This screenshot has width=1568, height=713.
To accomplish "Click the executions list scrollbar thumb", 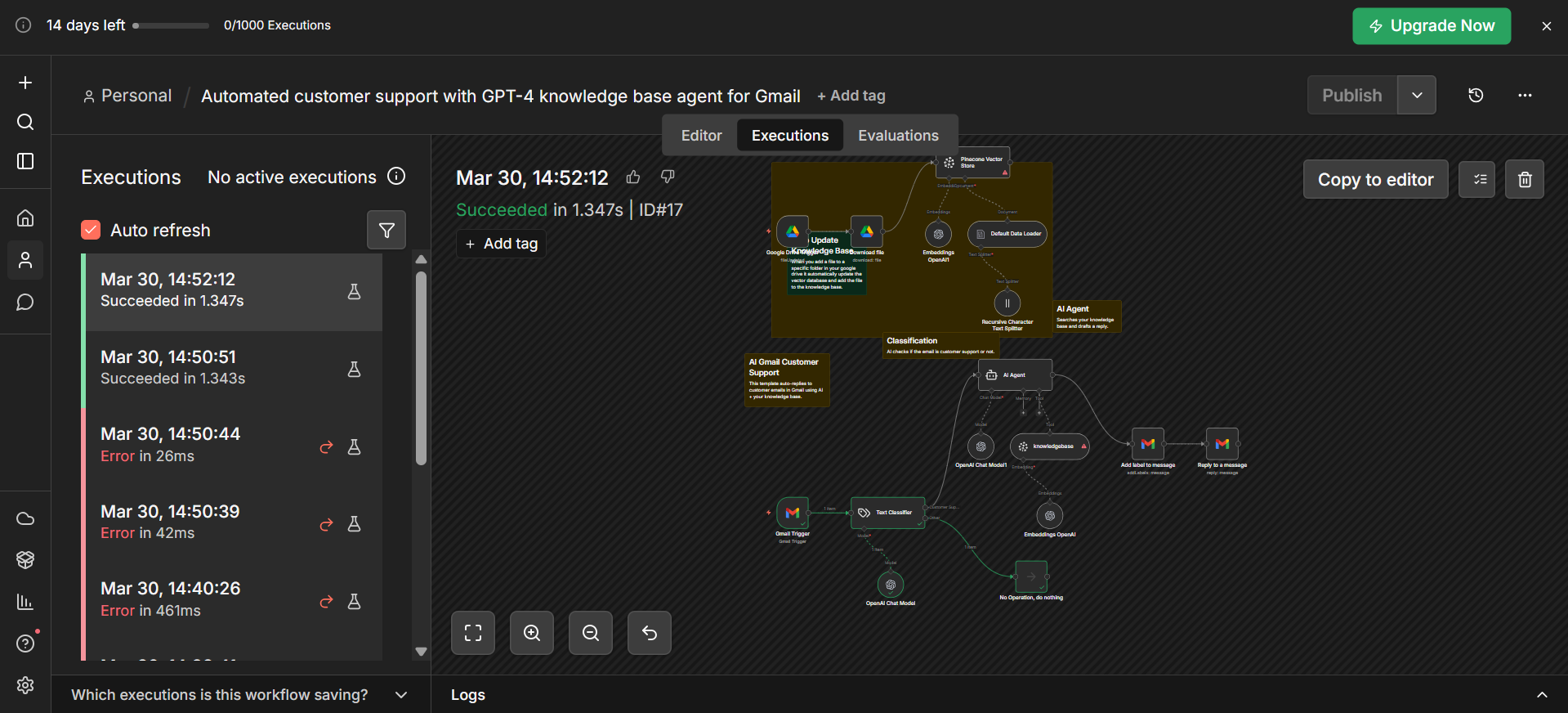I will (422, 368).
